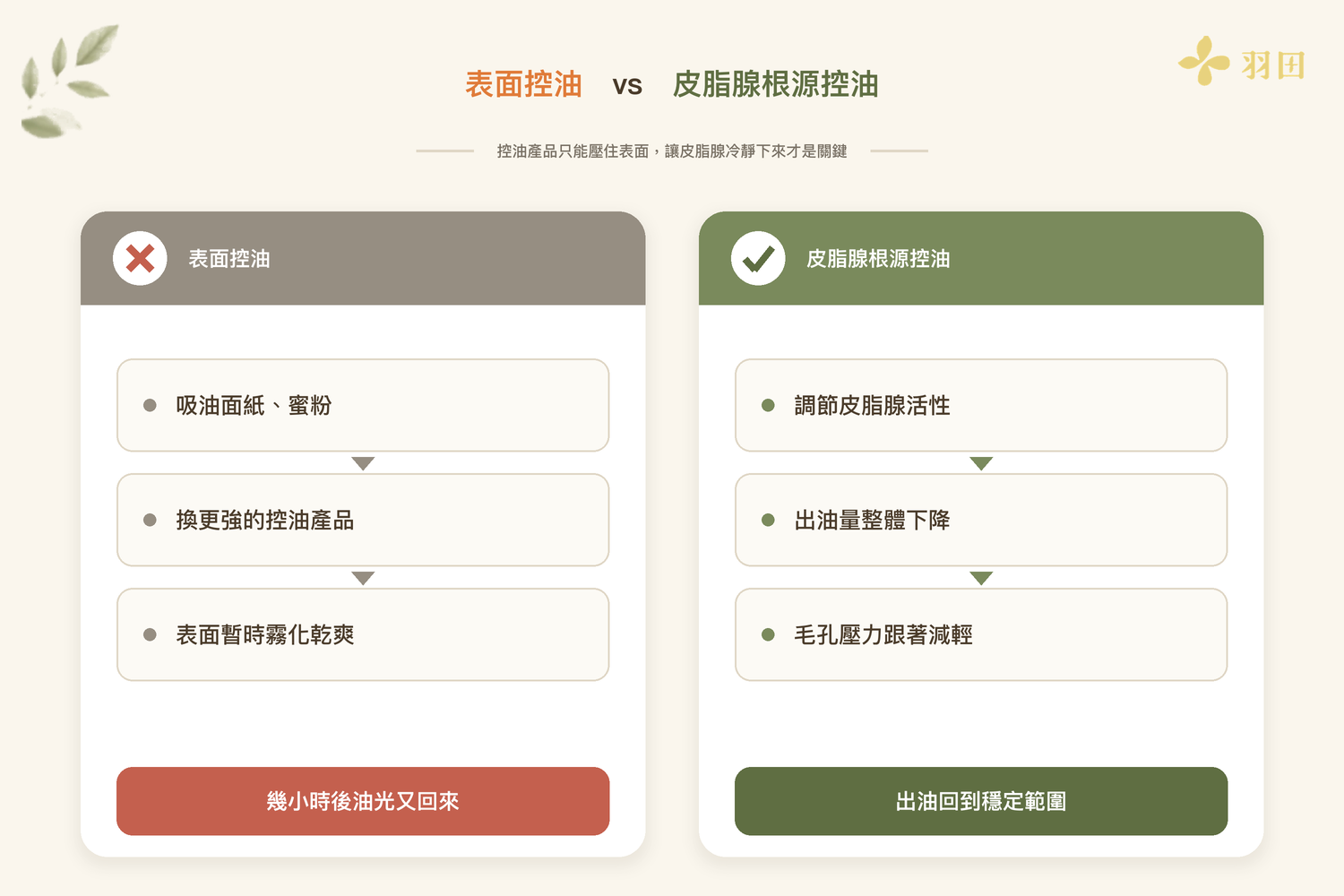This screenshot has height=896, width=1344.
Task: Click the 幾小時後油光又回來 red button
Action: (x=363, y=801)
